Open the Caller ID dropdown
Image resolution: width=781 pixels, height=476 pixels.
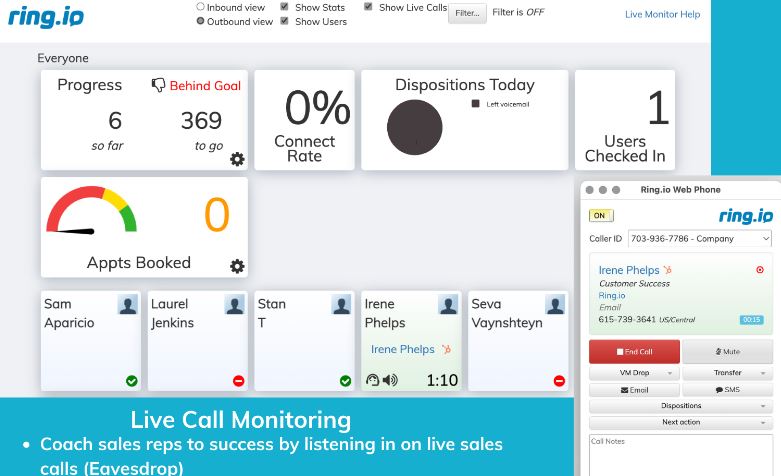[x=700, y=238]
